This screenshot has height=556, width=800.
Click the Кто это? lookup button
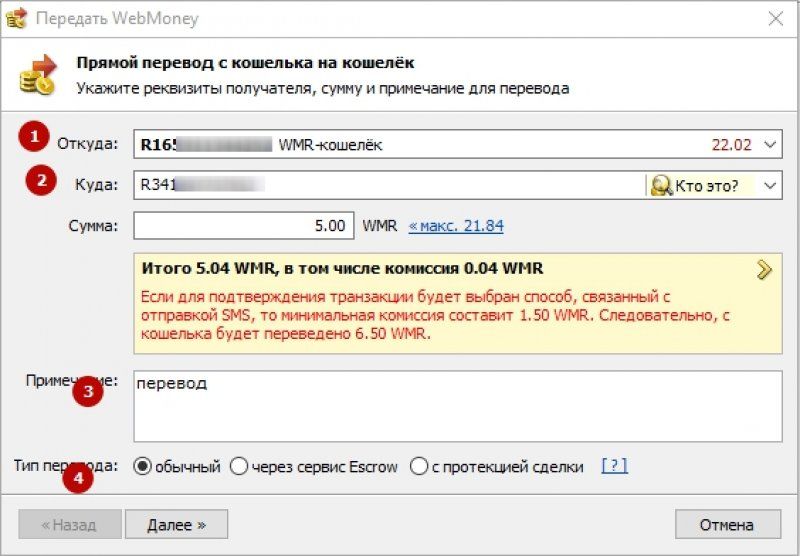(702, 185)
